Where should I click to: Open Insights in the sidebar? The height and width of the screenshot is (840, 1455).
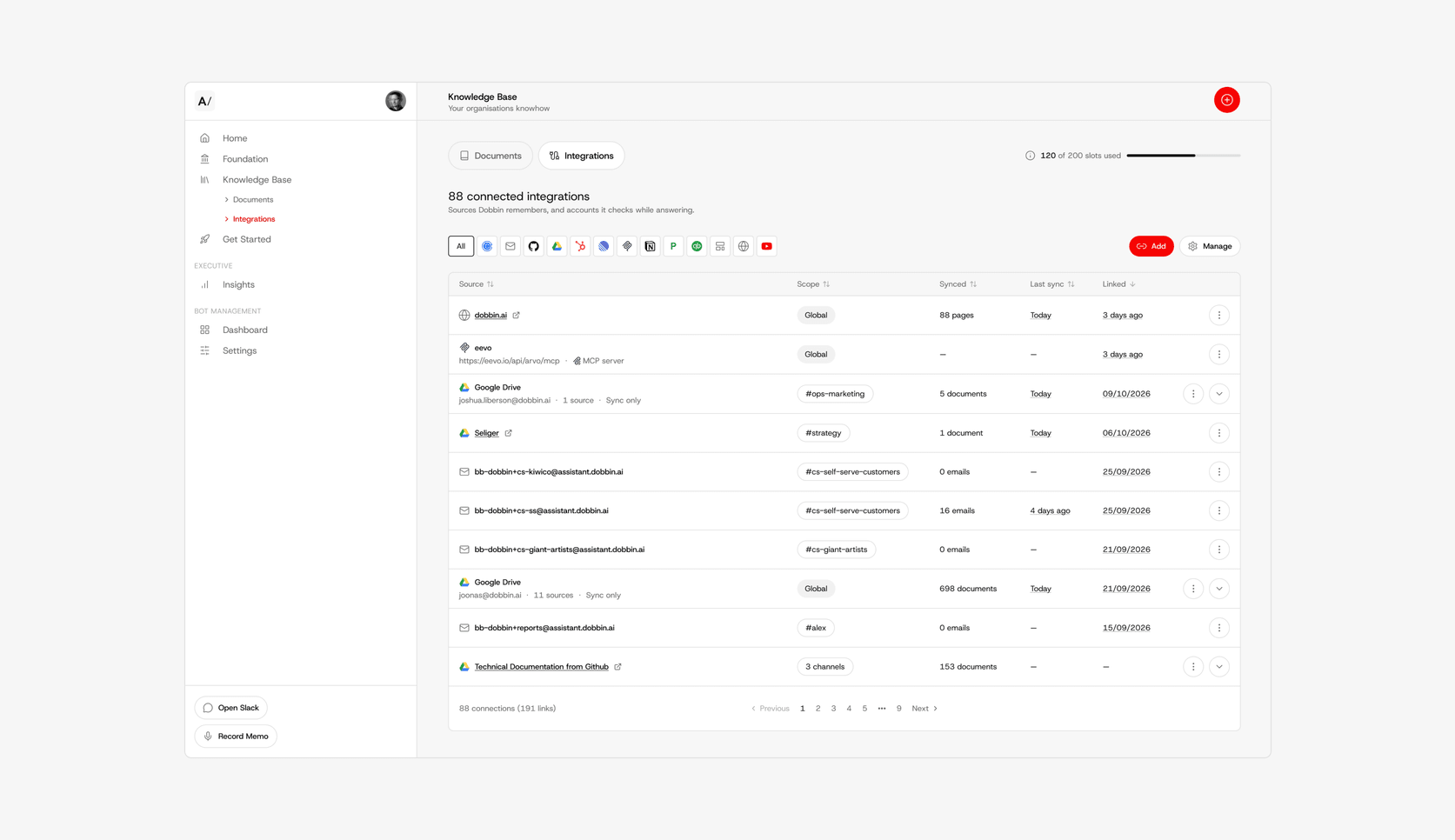238,284
